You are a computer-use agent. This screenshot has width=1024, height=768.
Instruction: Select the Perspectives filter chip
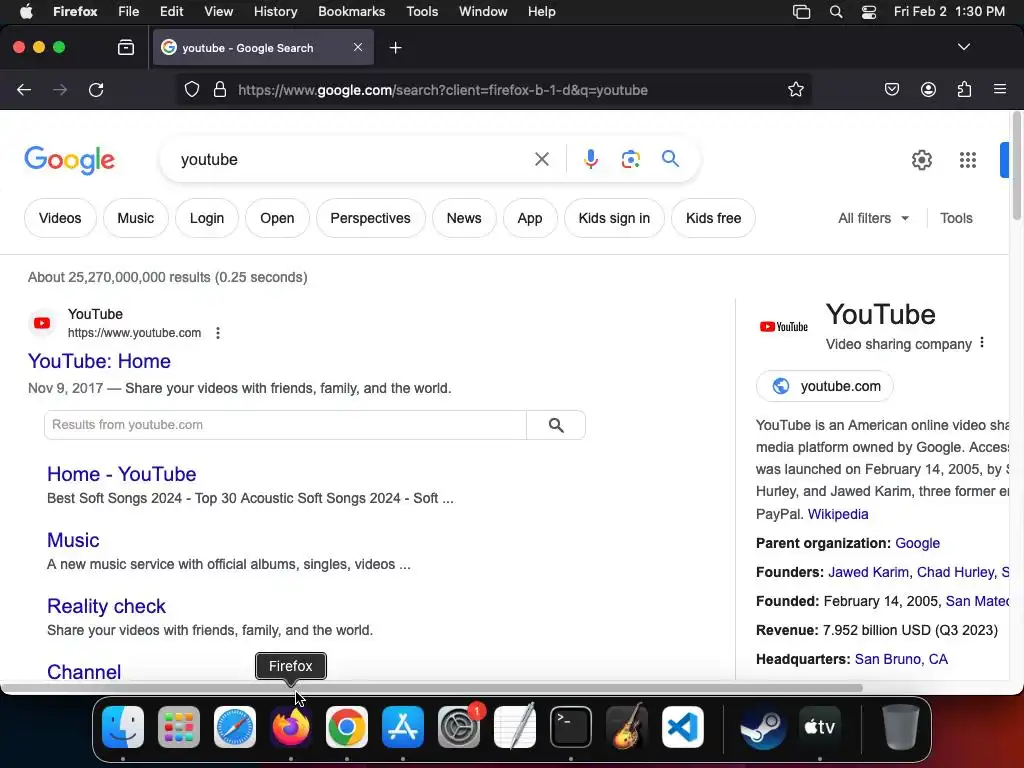click(x=370, y=218)
